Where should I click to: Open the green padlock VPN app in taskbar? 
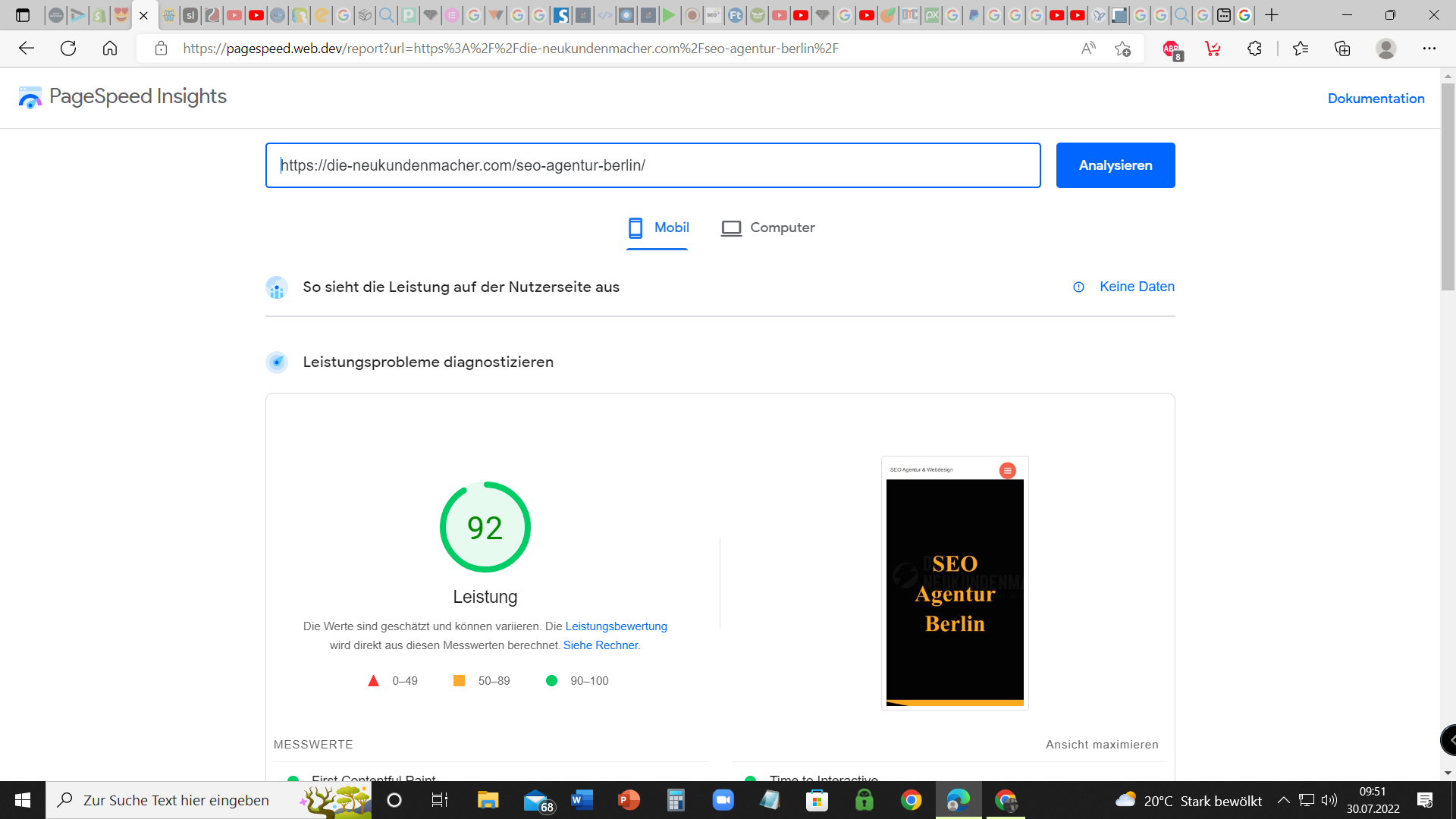[864, 800]
